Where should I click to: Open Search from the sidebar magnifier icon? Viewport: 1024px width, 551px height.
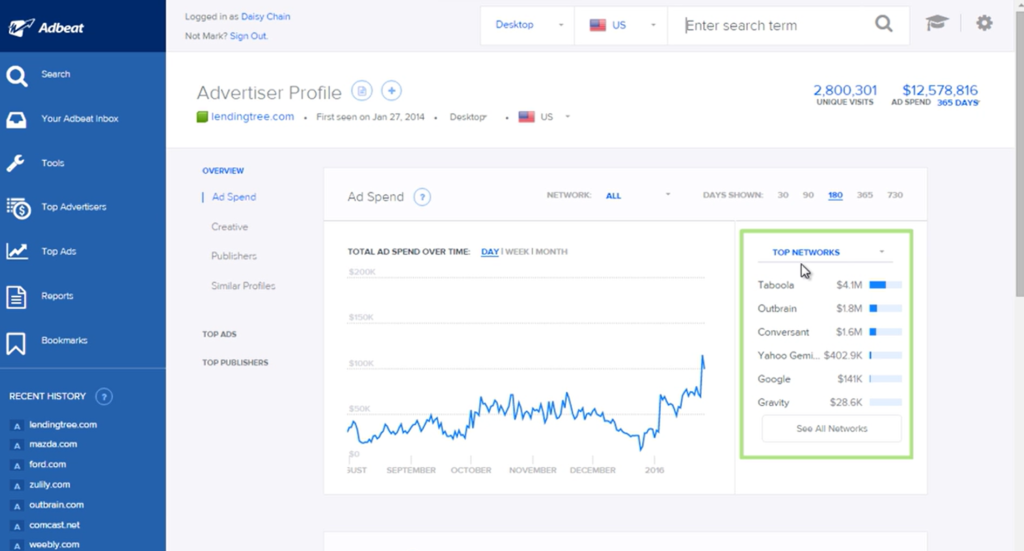(17, 76)
